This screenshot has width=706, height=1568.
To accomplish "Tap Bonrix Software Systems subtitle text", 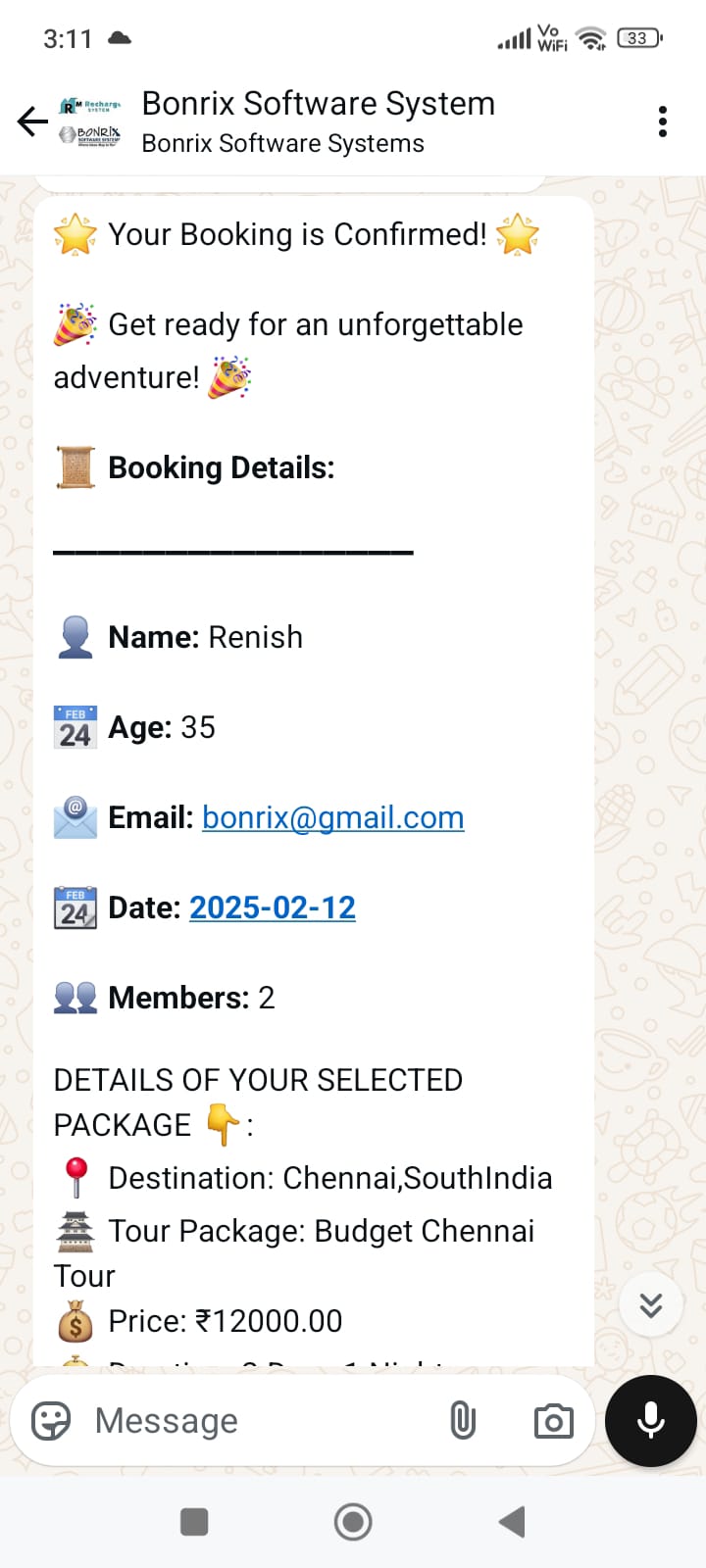I will (x=282, y=144).
